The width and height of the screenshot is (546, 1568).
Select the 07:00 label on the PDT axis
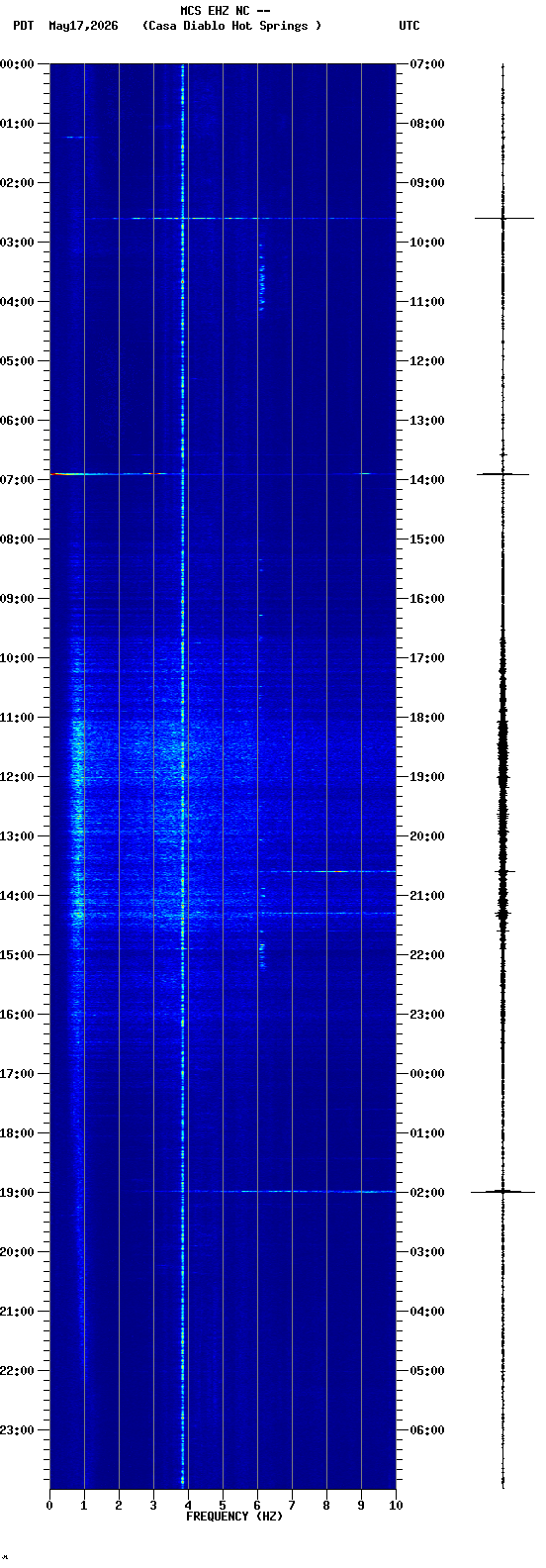click(17, 480)
